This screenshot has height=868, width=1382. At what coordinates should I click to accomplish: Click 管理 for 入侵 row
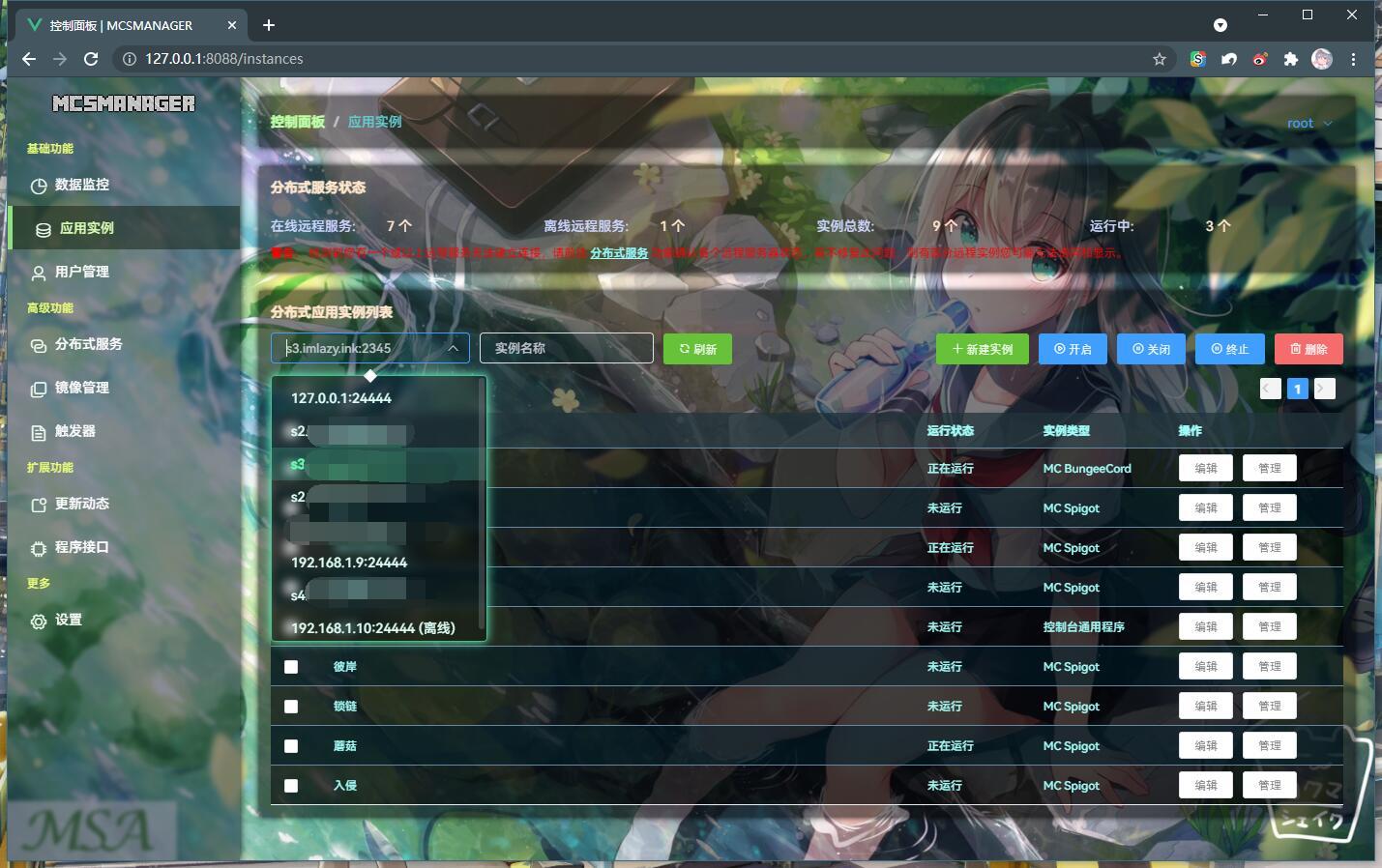(1270, 786)
